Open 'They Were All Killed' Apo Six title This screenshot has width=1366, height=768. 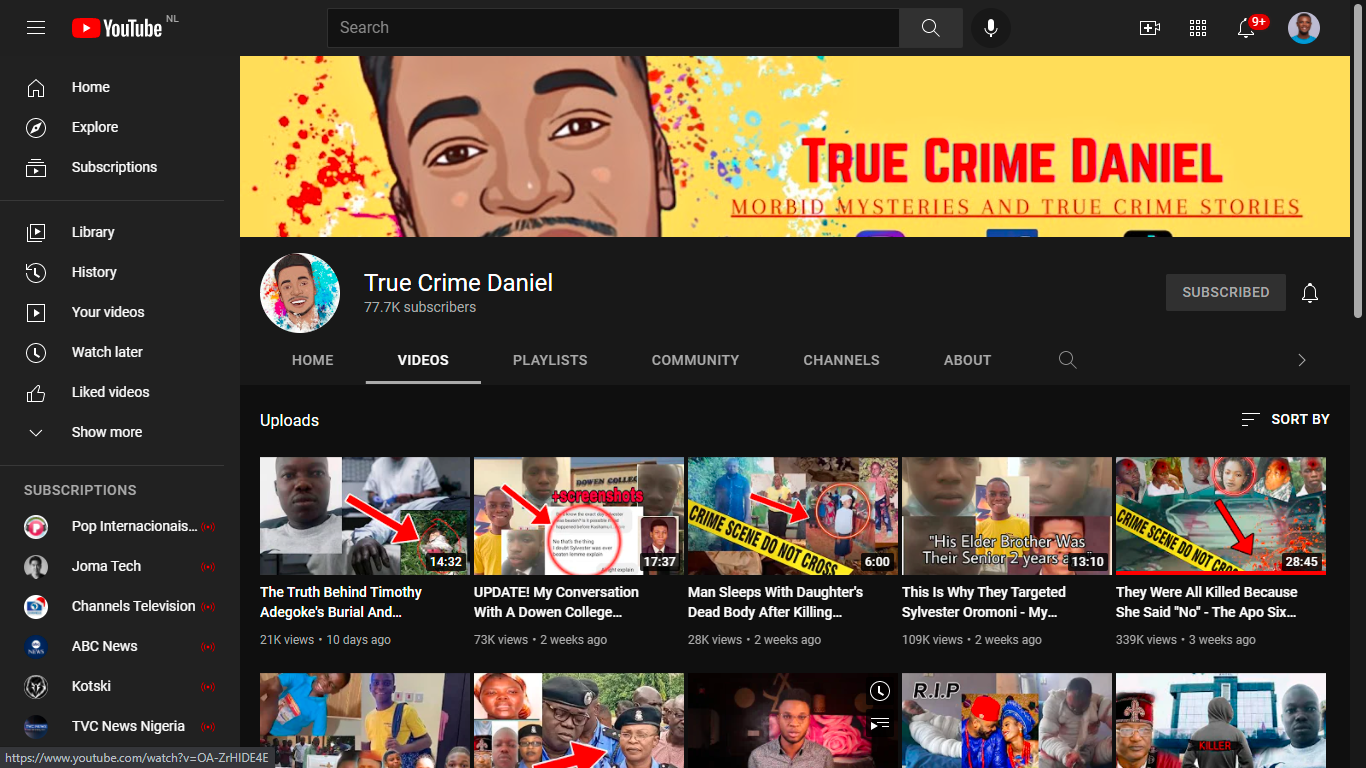coord(1206,602)
